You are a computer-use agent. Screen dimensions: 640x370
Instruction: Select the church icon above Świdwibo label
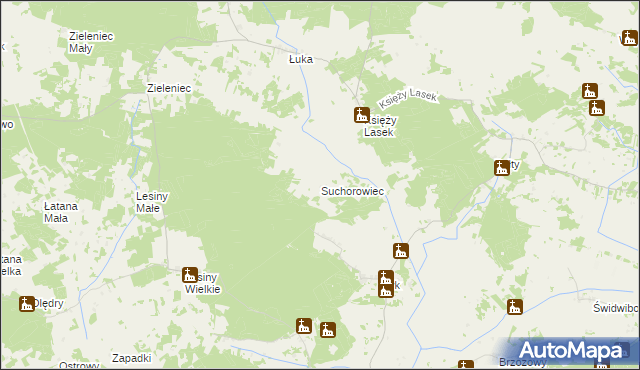[515, 307]
